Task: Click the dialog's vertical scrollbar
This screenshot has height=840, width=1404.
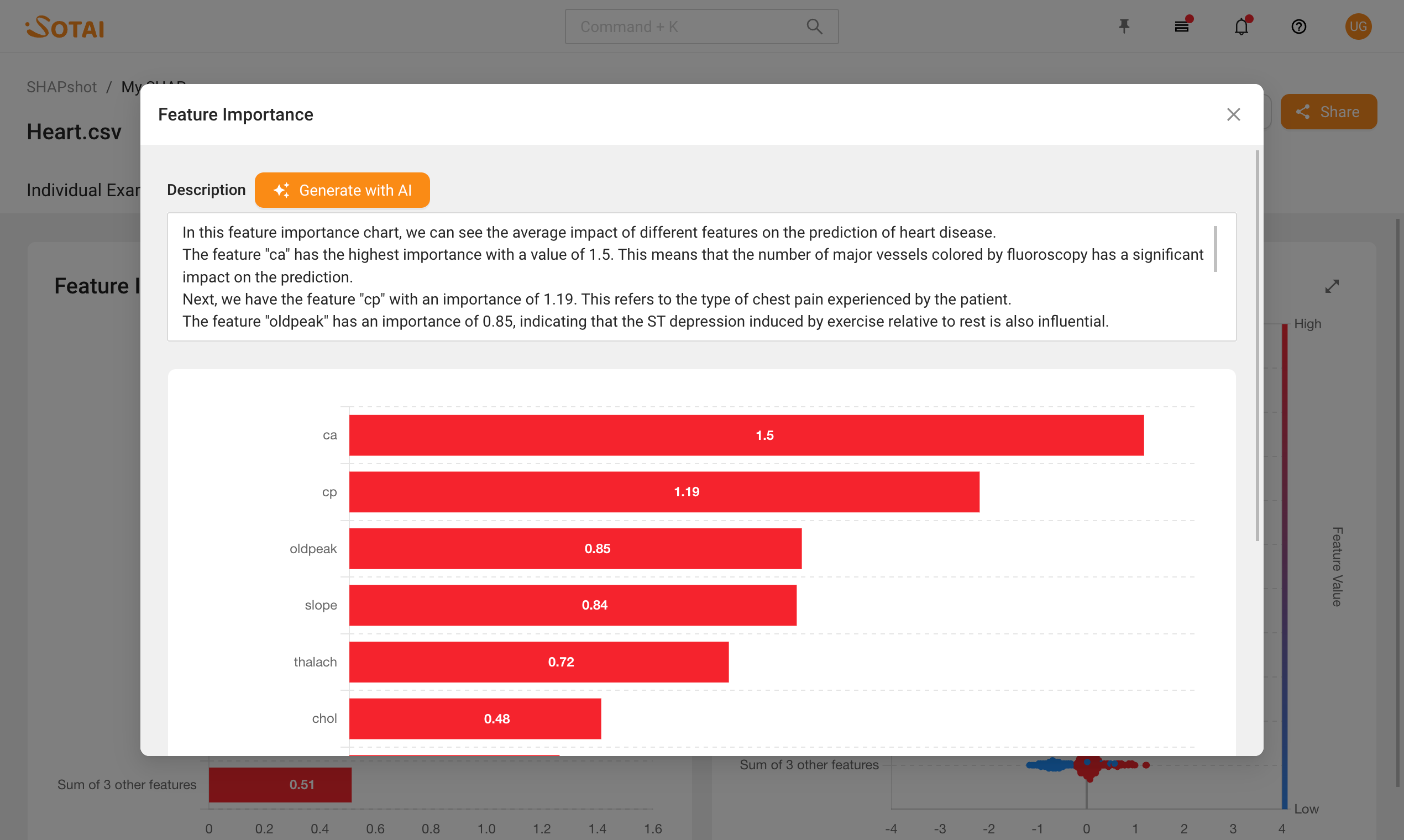Action: pyautogui.click(x=1258, y=345)
